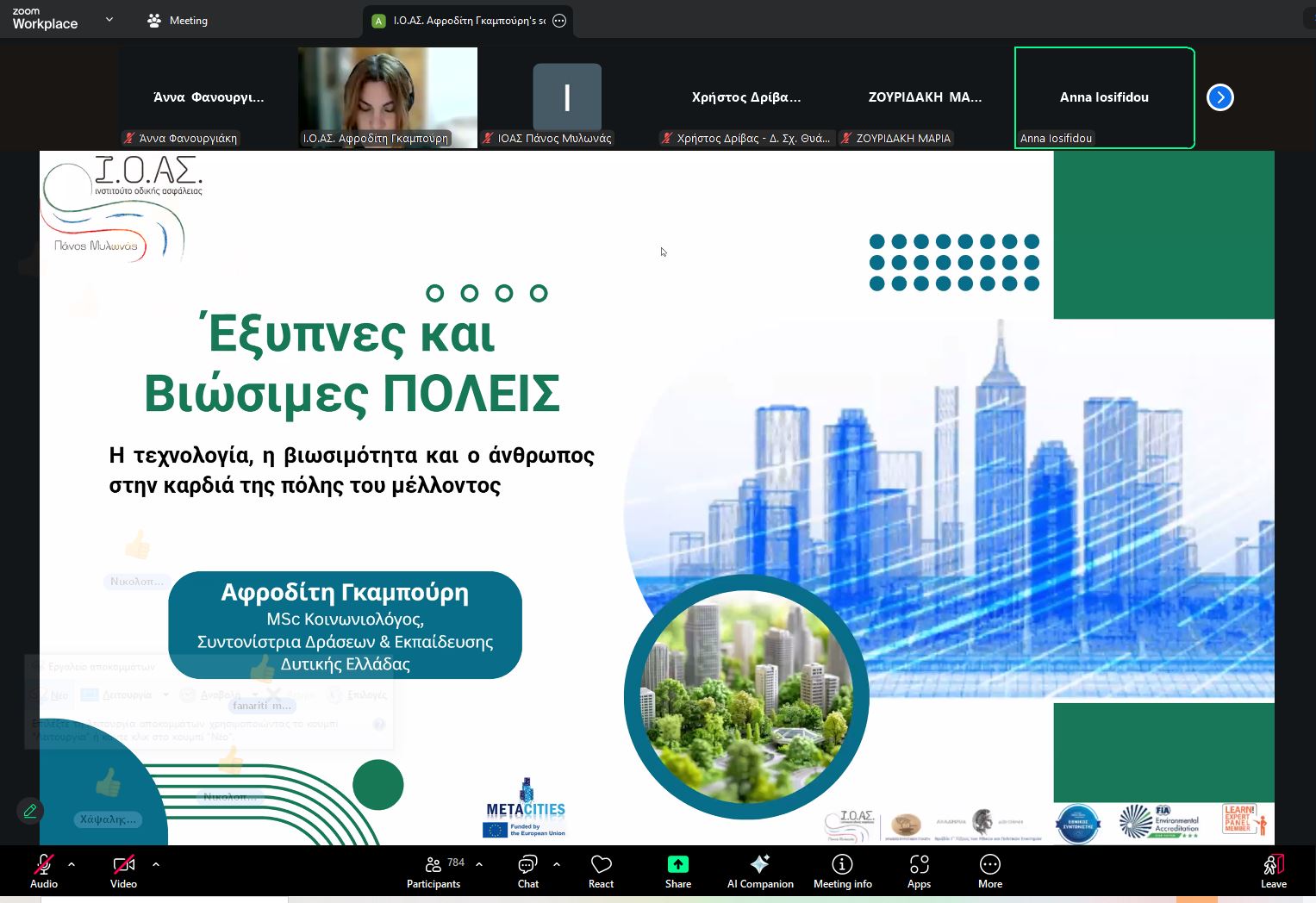This screenshot has width=1316, height=903.
Task: Open the Apps icon
Action: [919, 864]
